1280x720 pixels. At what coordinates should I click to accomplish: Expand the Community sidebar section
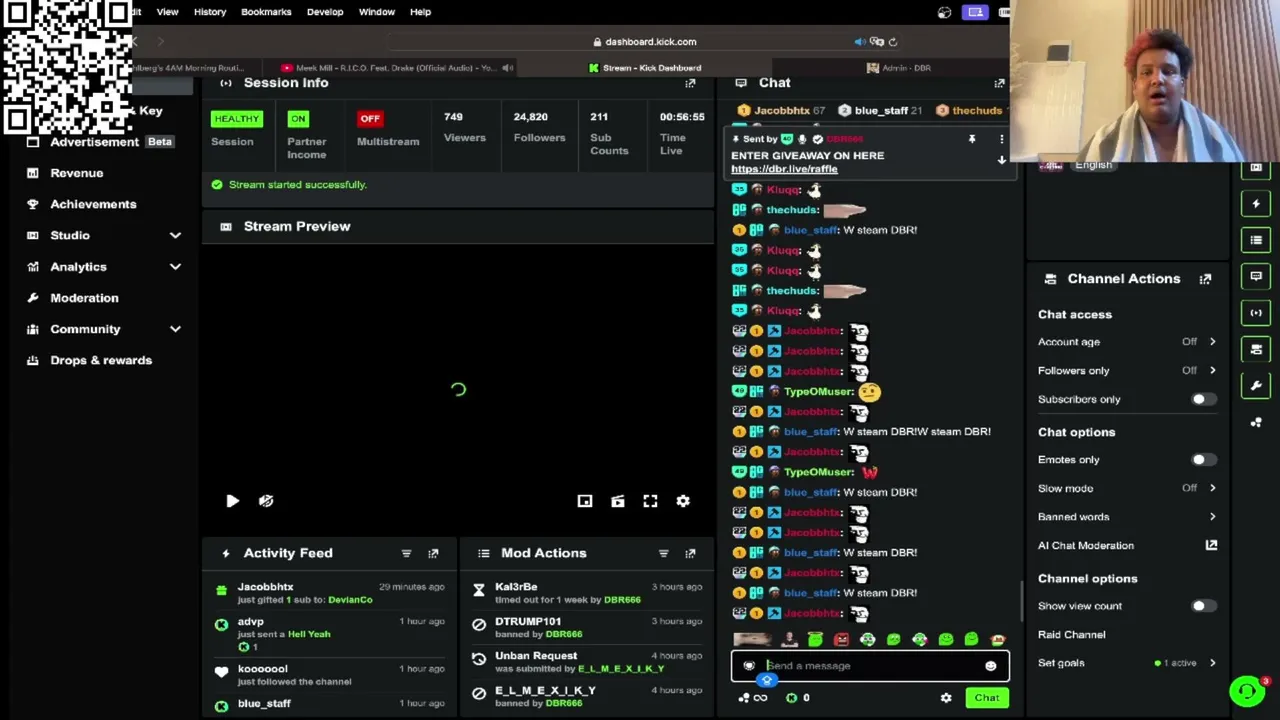[x=175, y=329]
